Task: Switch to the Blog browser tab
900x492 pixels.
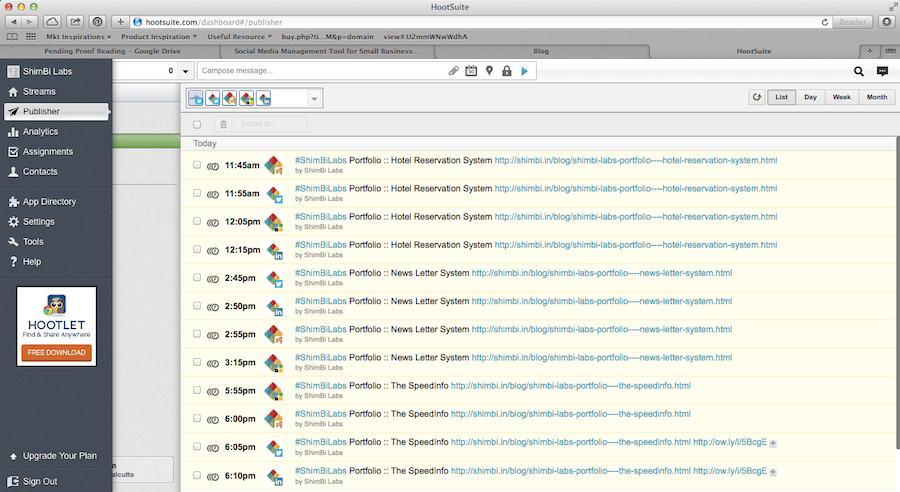Action: 541,50
